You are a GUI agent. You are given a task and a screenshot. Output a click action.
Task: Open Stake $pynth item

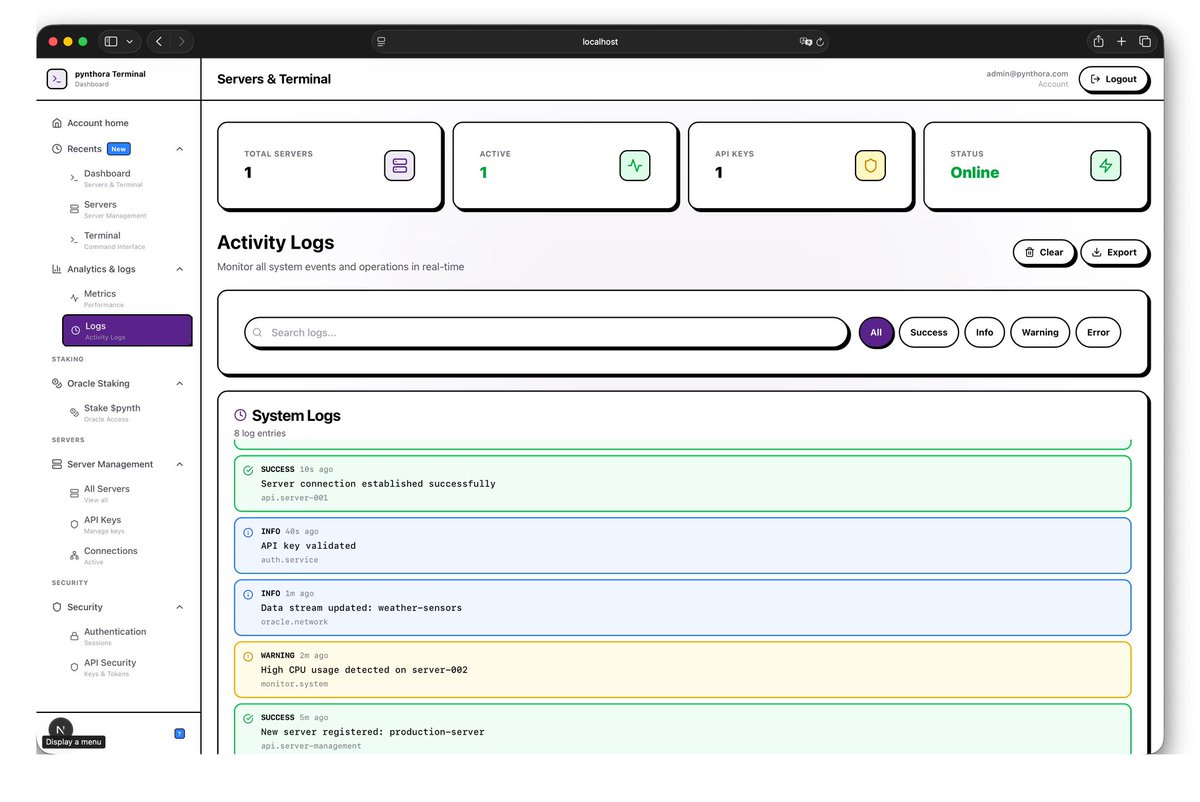[127, 413]
